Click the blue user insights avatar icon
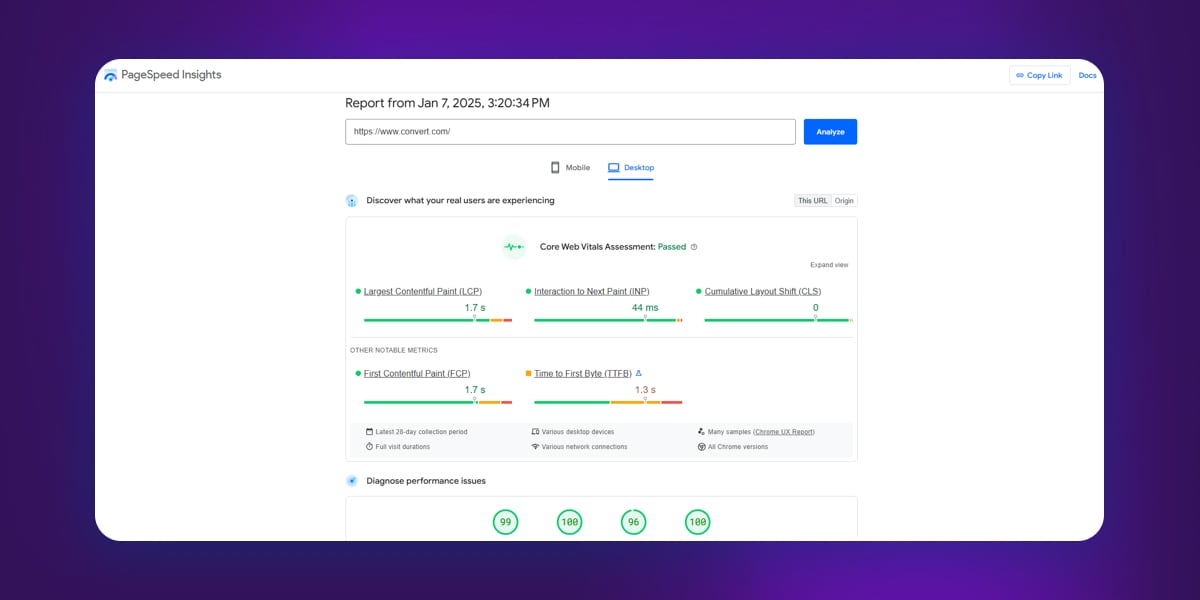1200x600 pixels. tap(351, 200)
